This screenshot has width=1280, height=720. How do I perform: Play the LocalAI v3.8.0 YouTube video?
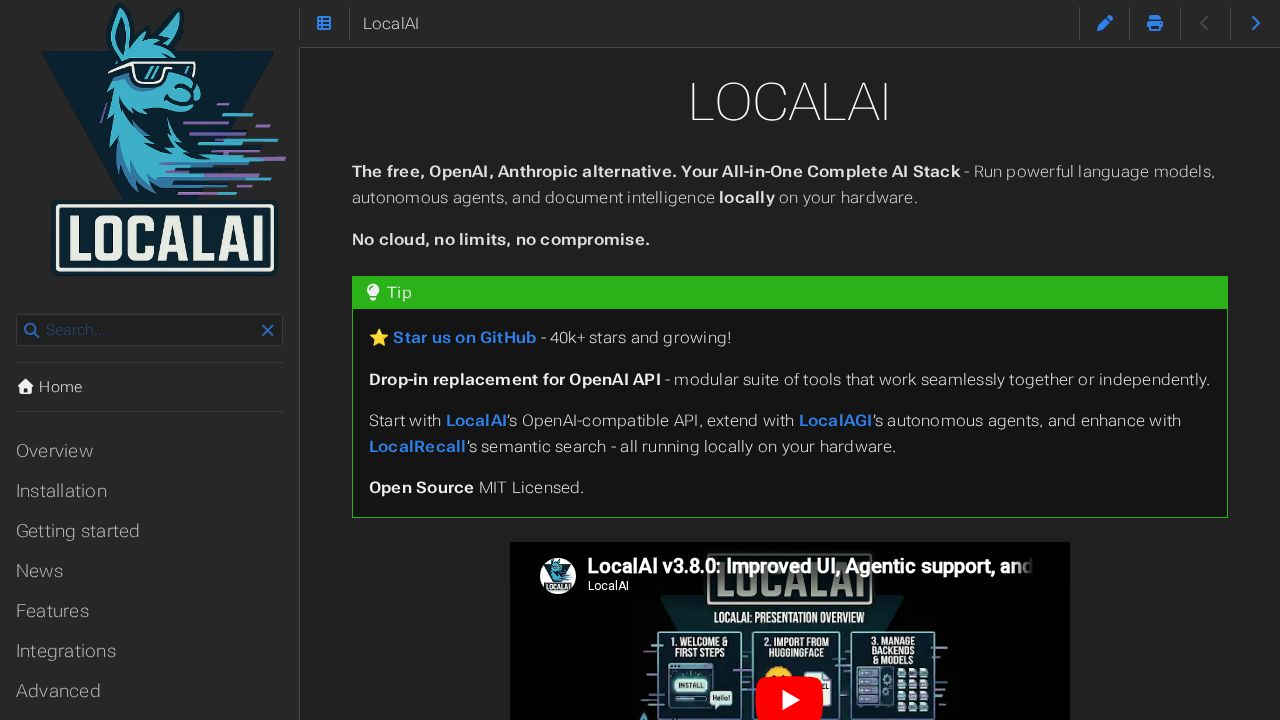click(x=789, y=699)
